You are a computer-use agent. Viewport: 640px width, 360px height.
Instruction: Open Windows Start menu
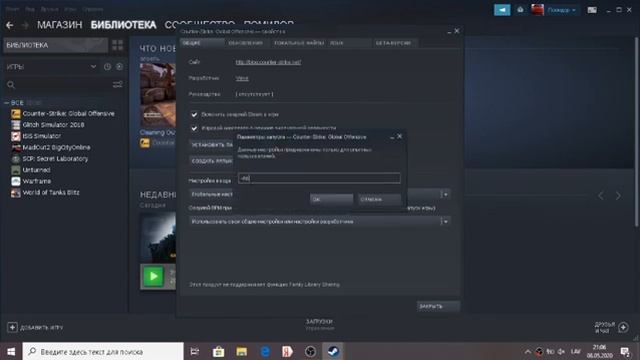click(11, 351)
